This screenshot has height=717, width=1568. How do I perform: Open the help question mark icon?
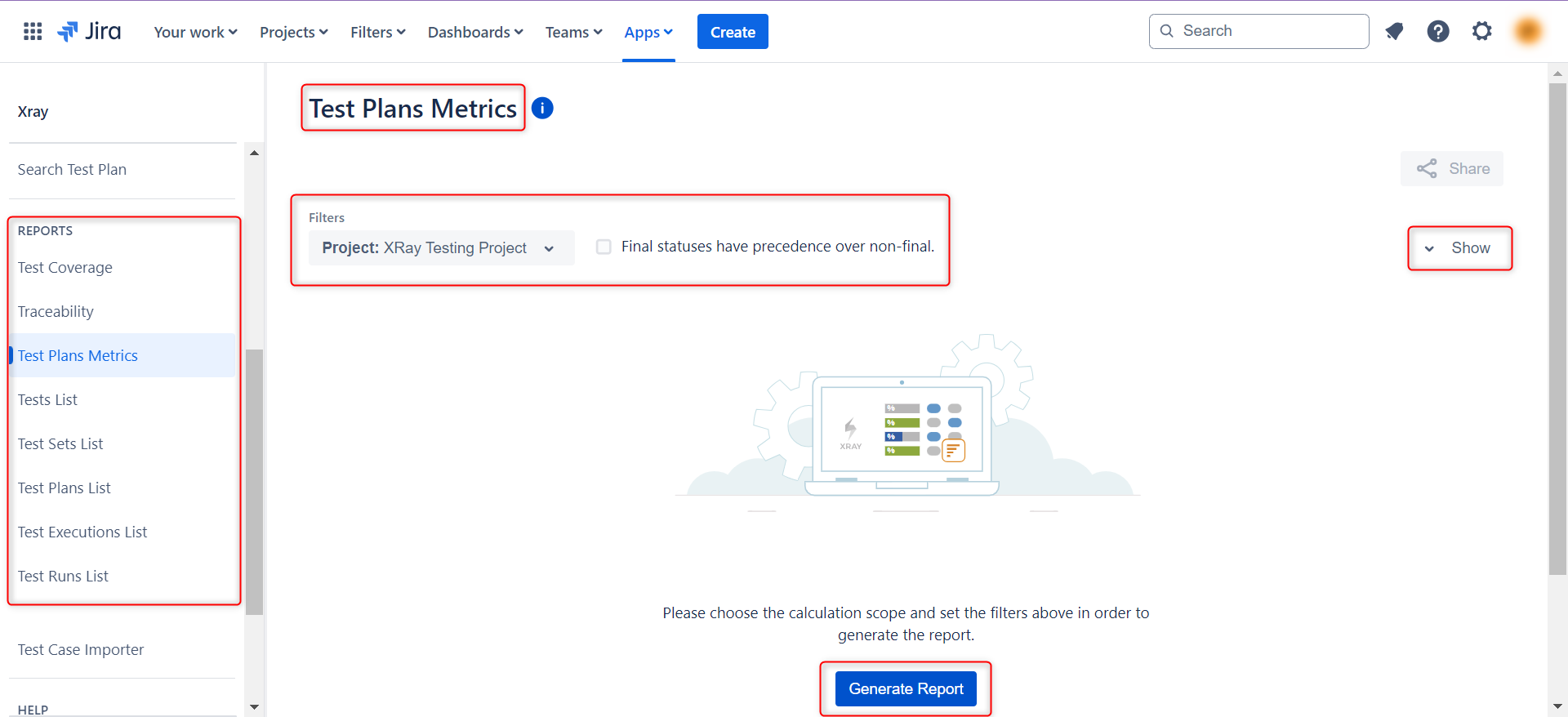tap(1437, 32)
